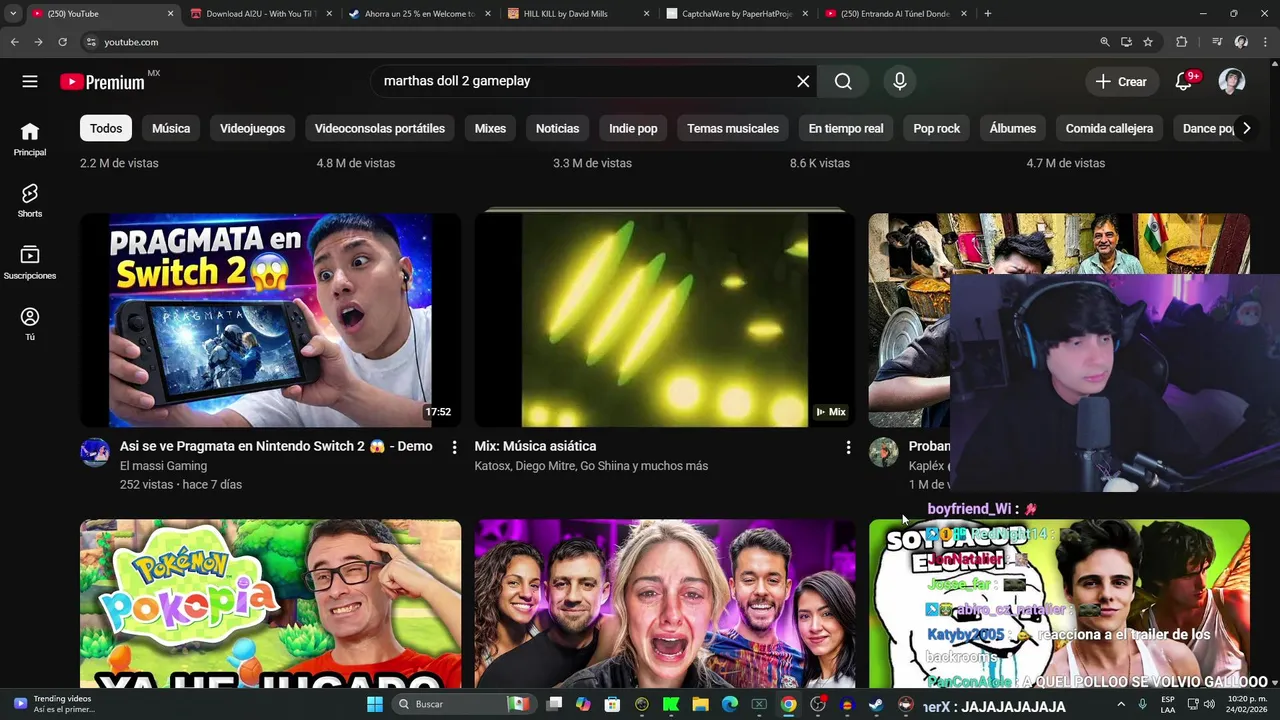The image size is (1280, 720).
Task: Show hidden system tray icons
Action: (1121, 704)
